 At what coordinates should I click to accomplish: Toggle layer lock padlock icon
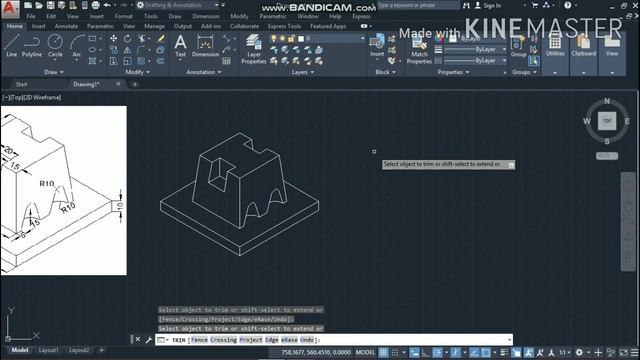[291, 38]
